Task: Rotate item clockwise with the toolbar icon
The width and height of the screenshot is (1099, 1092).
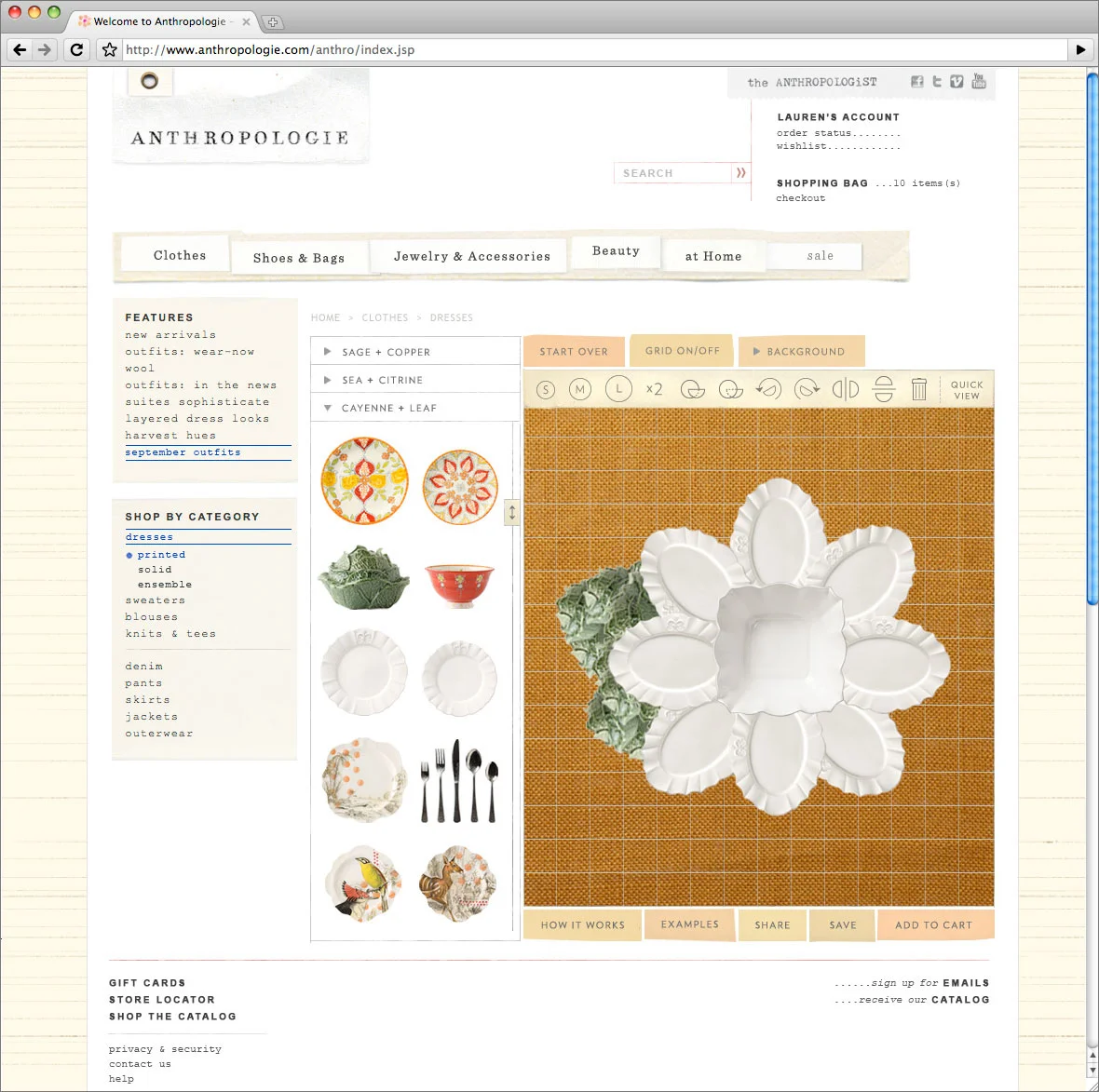Action: (807, 389)
